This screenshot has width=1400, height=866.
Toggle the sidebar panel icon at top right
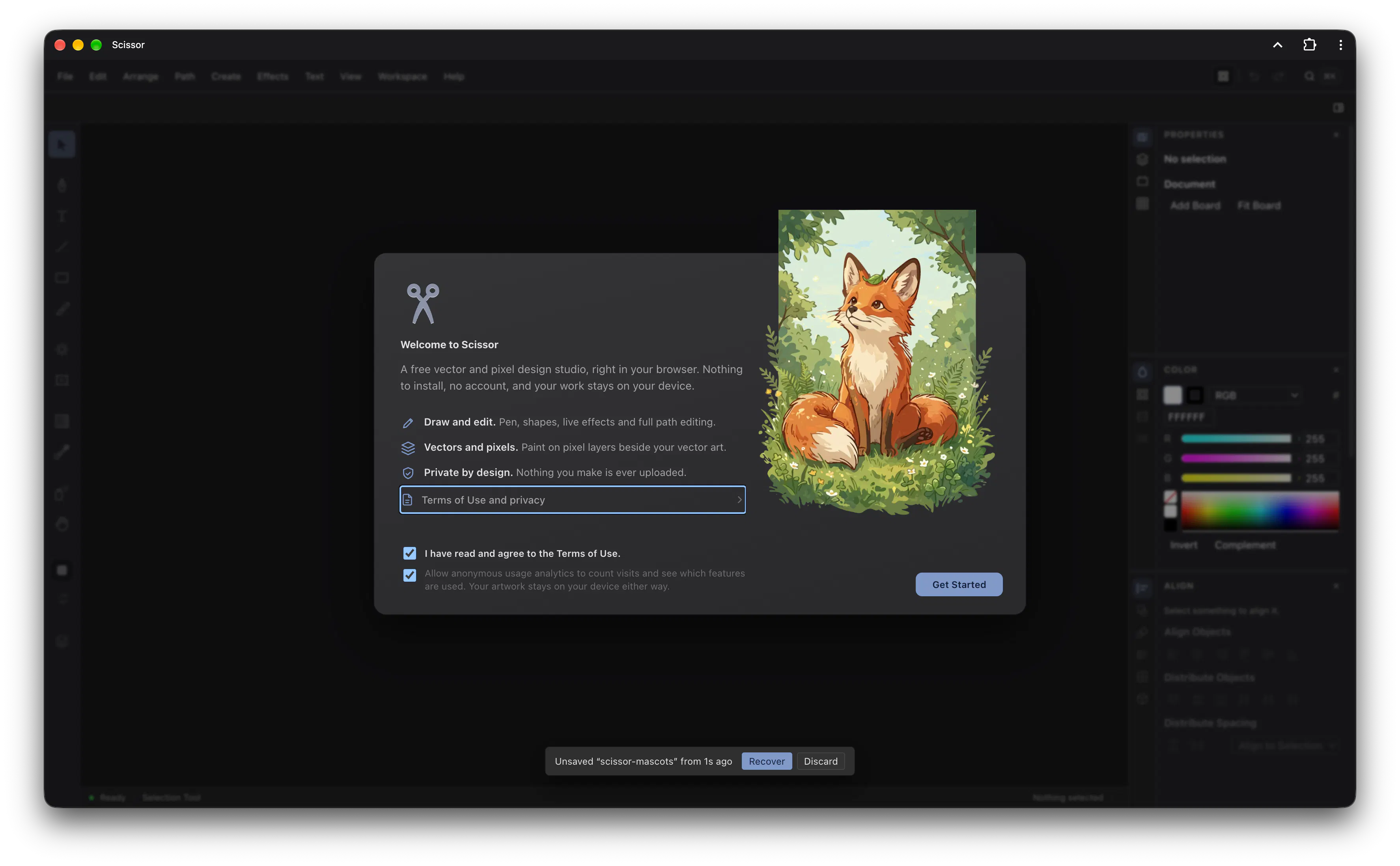click(x=1338, y=108)
